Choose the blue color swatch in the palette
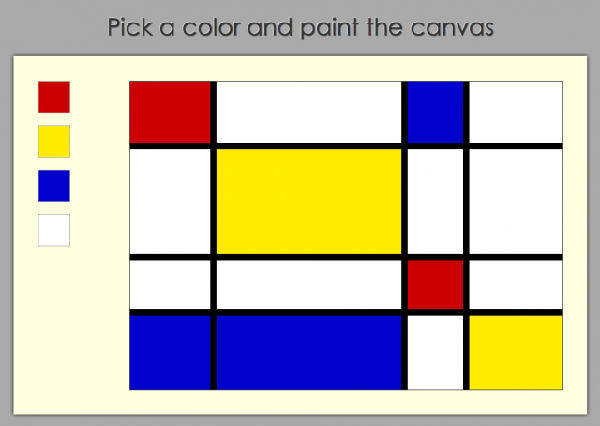The image size is (600, 426). 54,186
